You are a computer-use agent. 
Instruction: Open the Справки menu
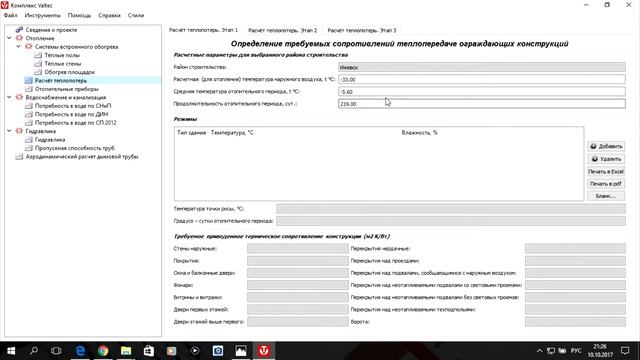[109, 15]
